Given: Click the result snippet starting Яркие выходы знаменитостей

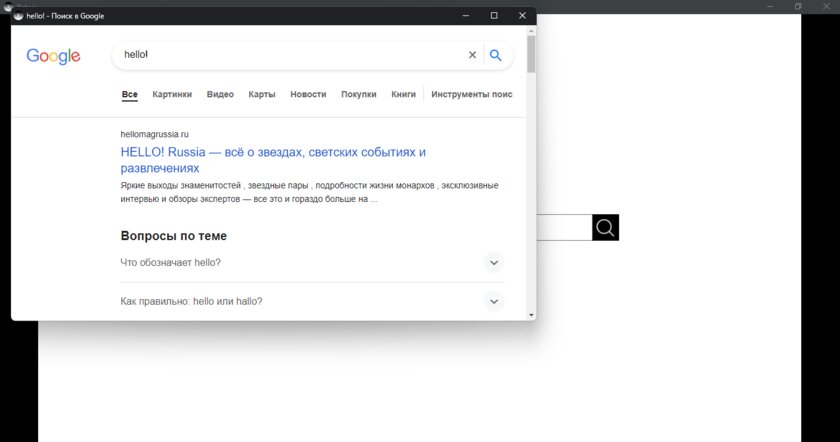Looking at the screenshot, I should (x=309, y=192).
